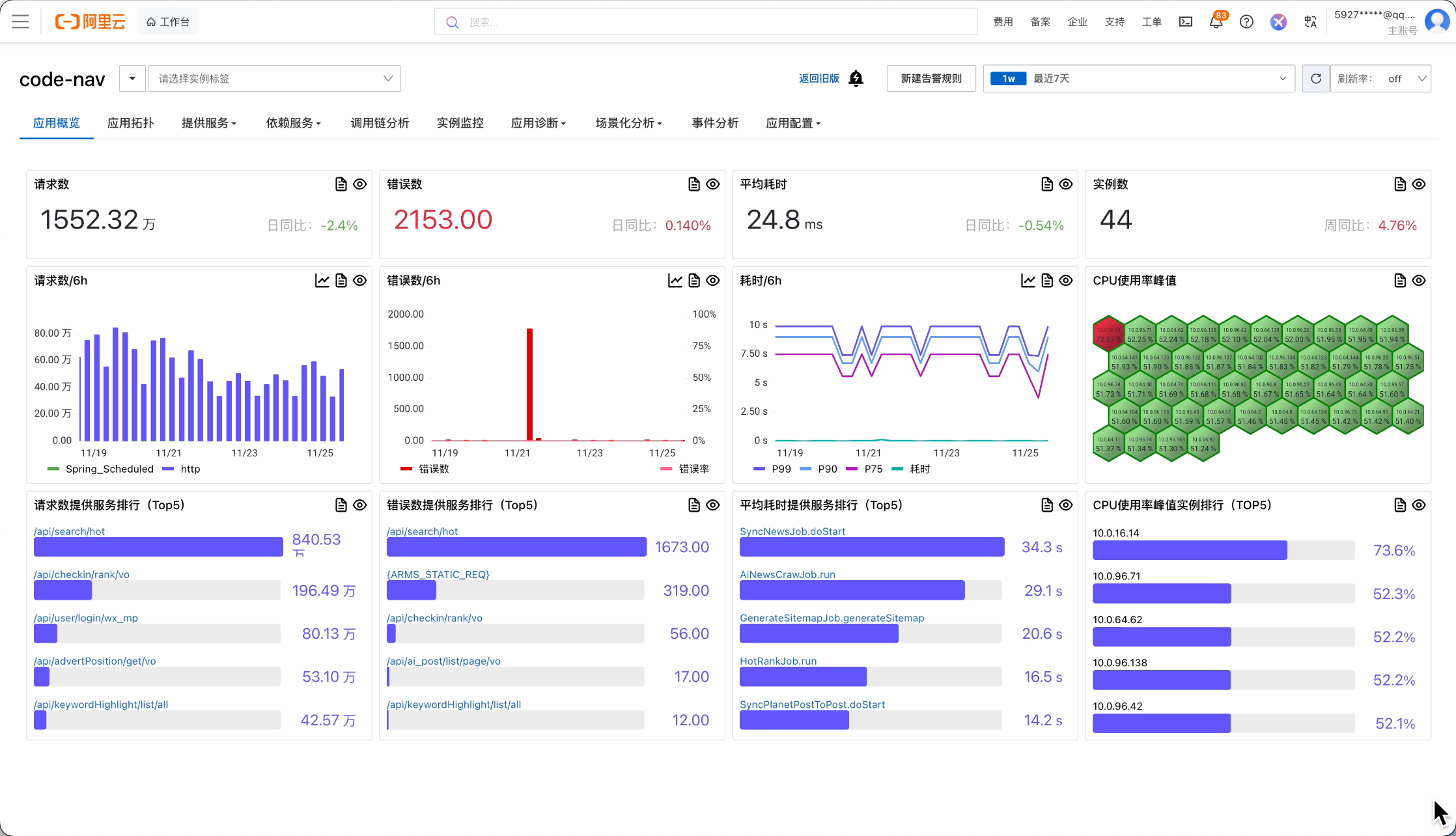Click the language switch icon

click(1310, 21)
